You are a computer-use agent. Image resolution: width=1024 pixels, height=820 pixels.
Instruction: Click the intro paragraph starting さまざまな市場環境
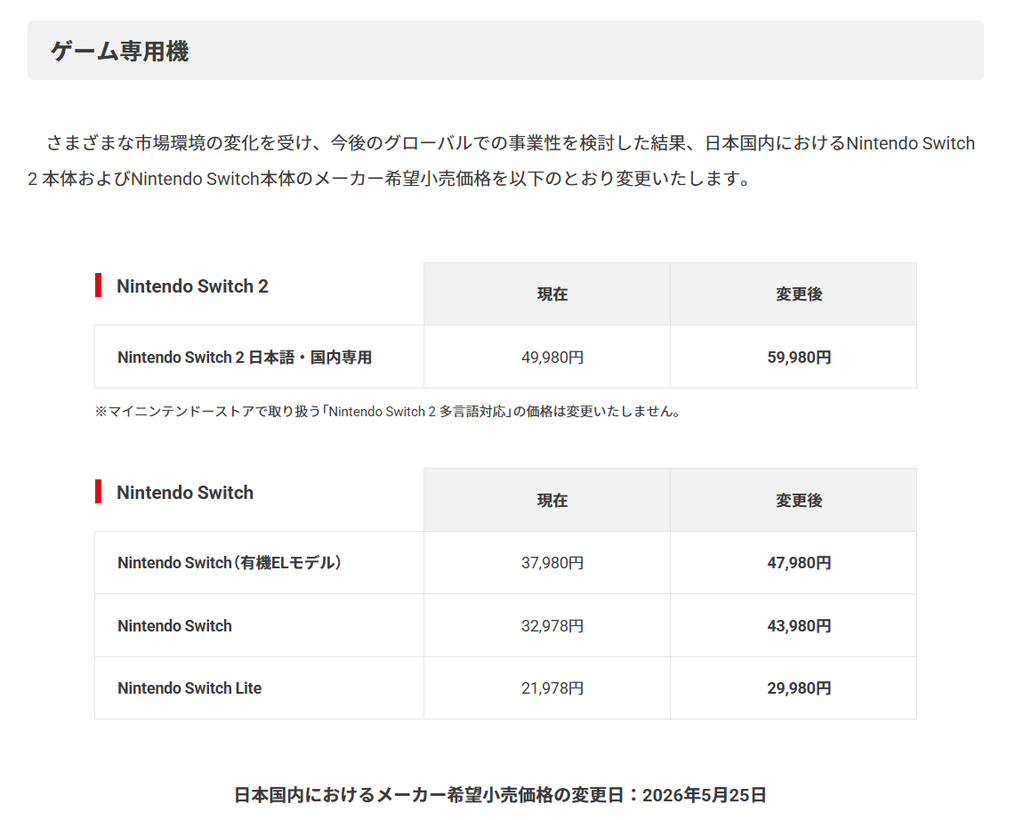coord(502,161)
